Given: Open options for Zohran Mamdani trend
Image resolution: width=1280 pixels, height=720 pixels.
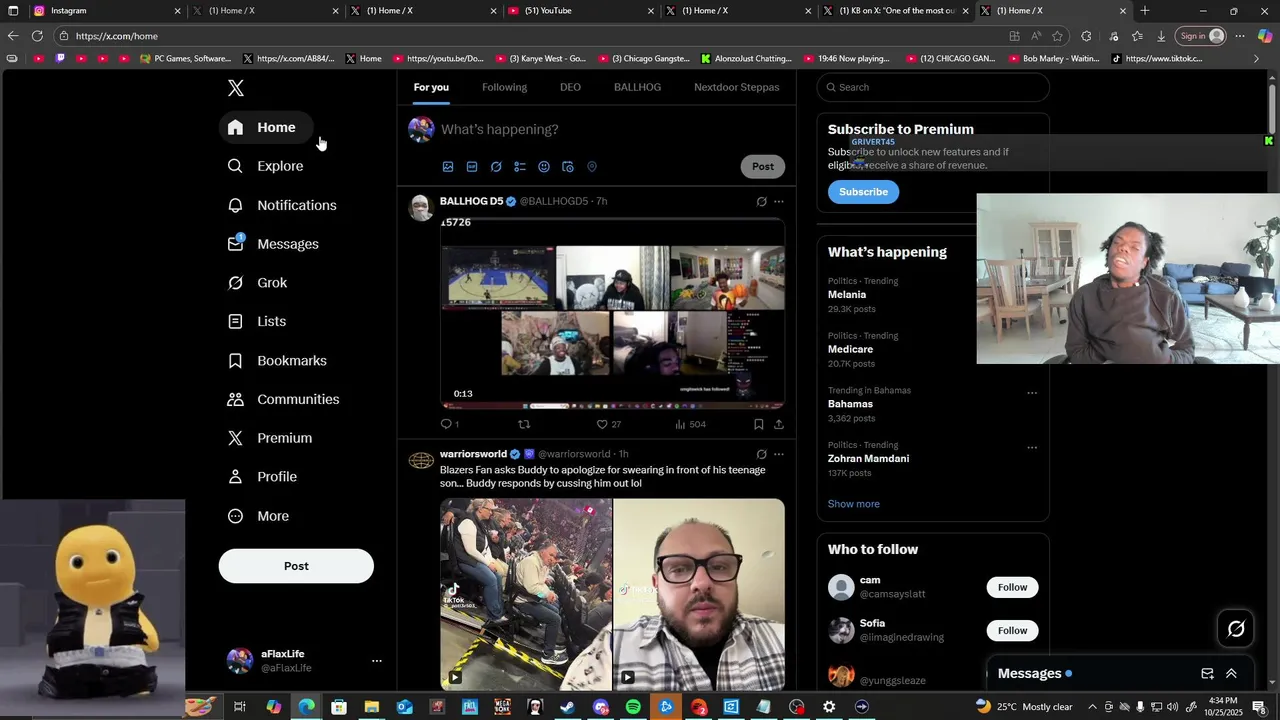Looking at the screenshot, I should [1032, 448].
